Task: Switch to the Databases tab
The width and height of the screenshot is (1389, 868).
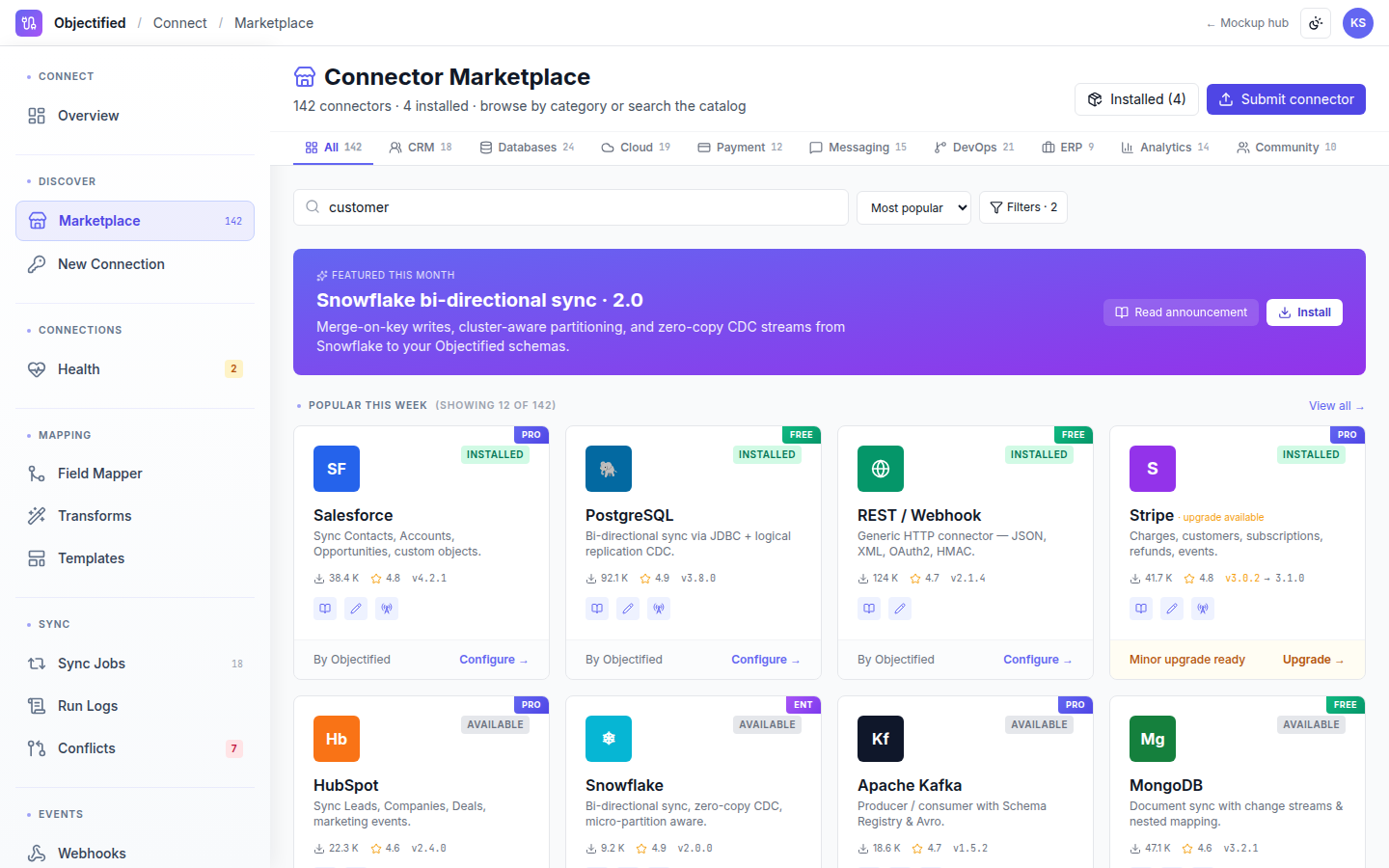Action: pyautogui.click(x=527, y=148)
